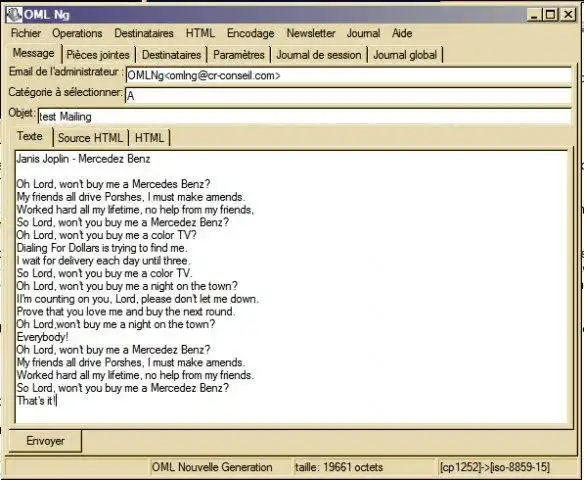Open the Destinataires menu in menu bar

pos(144,33)
